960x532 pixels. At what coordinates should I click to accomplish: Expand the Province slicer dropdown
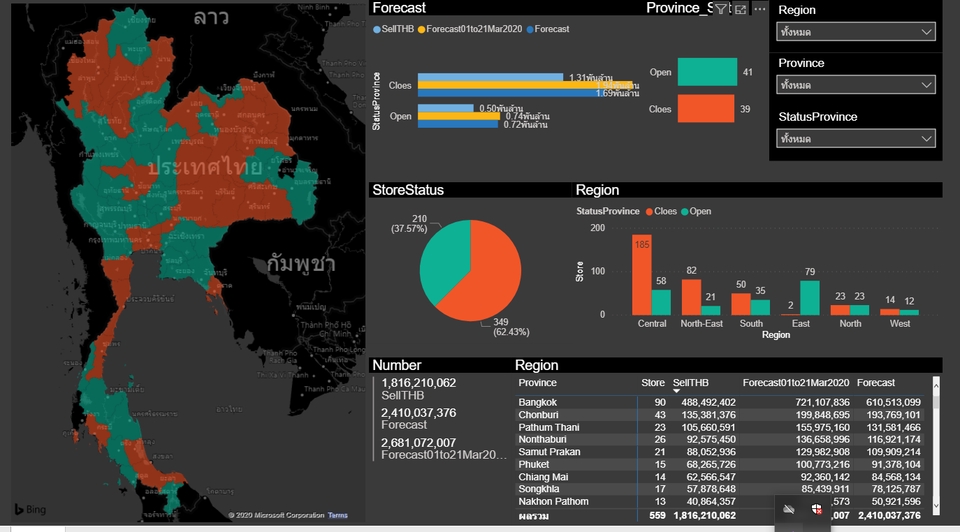point(856,85)
